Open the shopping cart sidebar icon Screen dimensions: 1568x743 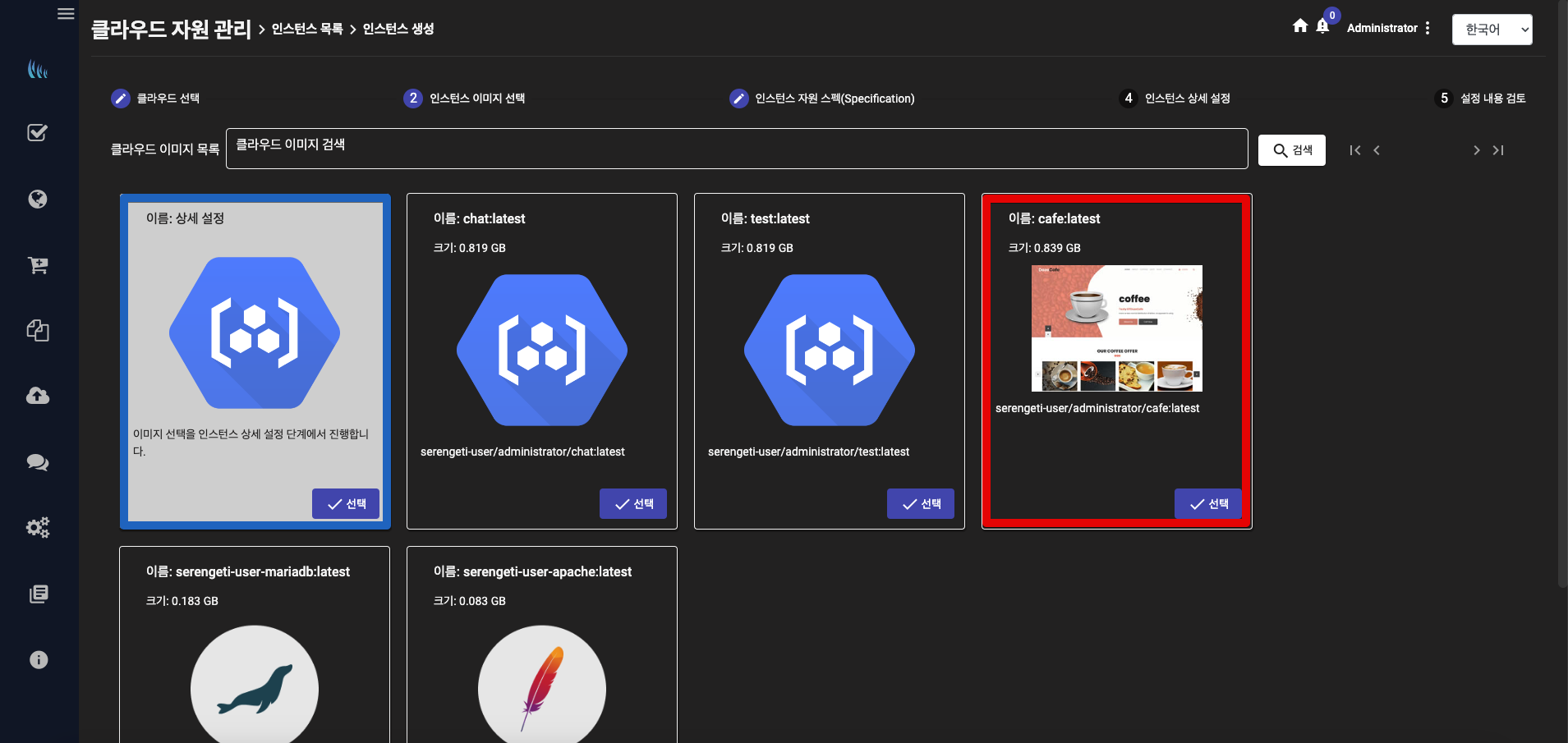38,265
